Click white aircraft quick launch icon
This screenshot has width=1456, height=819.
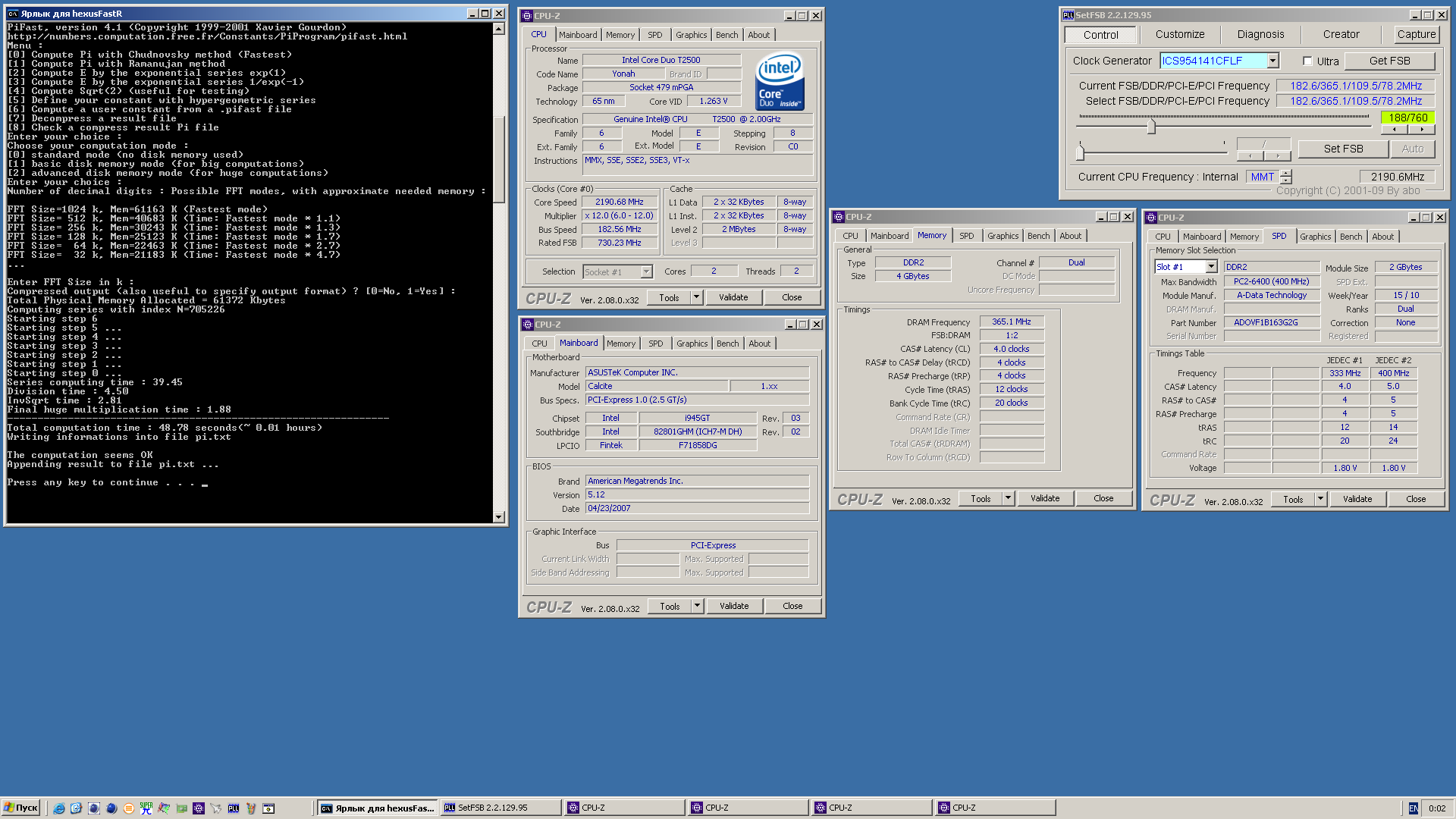[216, 808]
